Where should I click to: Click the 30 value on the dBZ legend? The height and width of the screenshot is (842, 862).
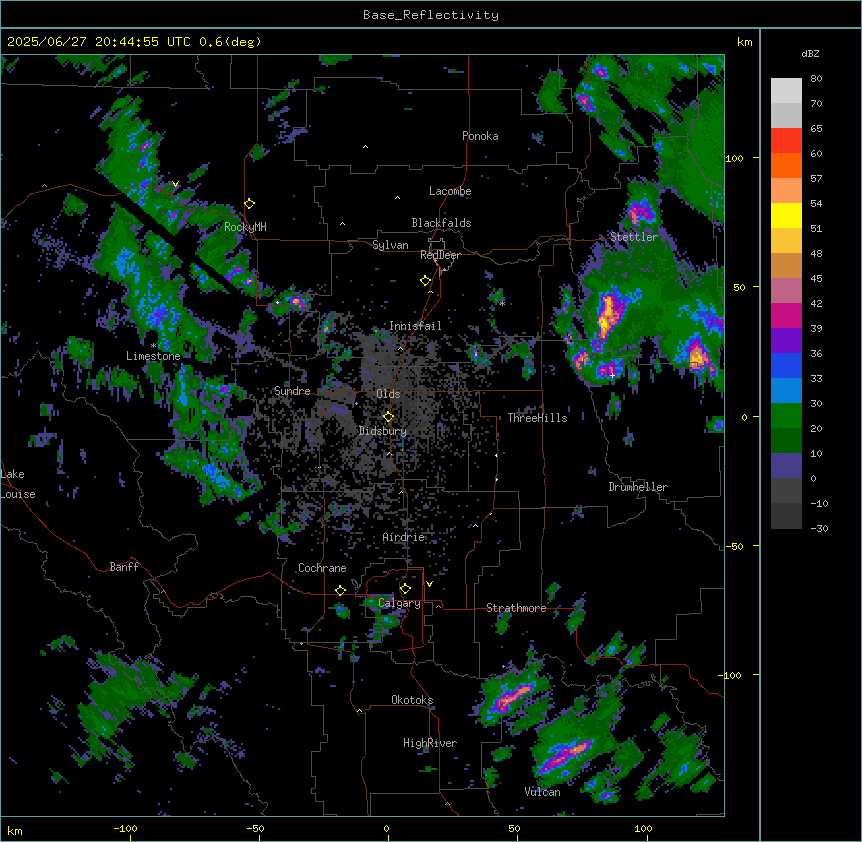pos(816,403)
